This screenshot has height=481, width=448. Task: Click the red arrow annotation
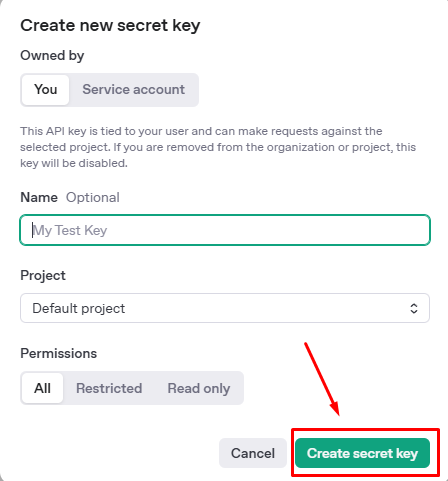[x=322, y=379]
